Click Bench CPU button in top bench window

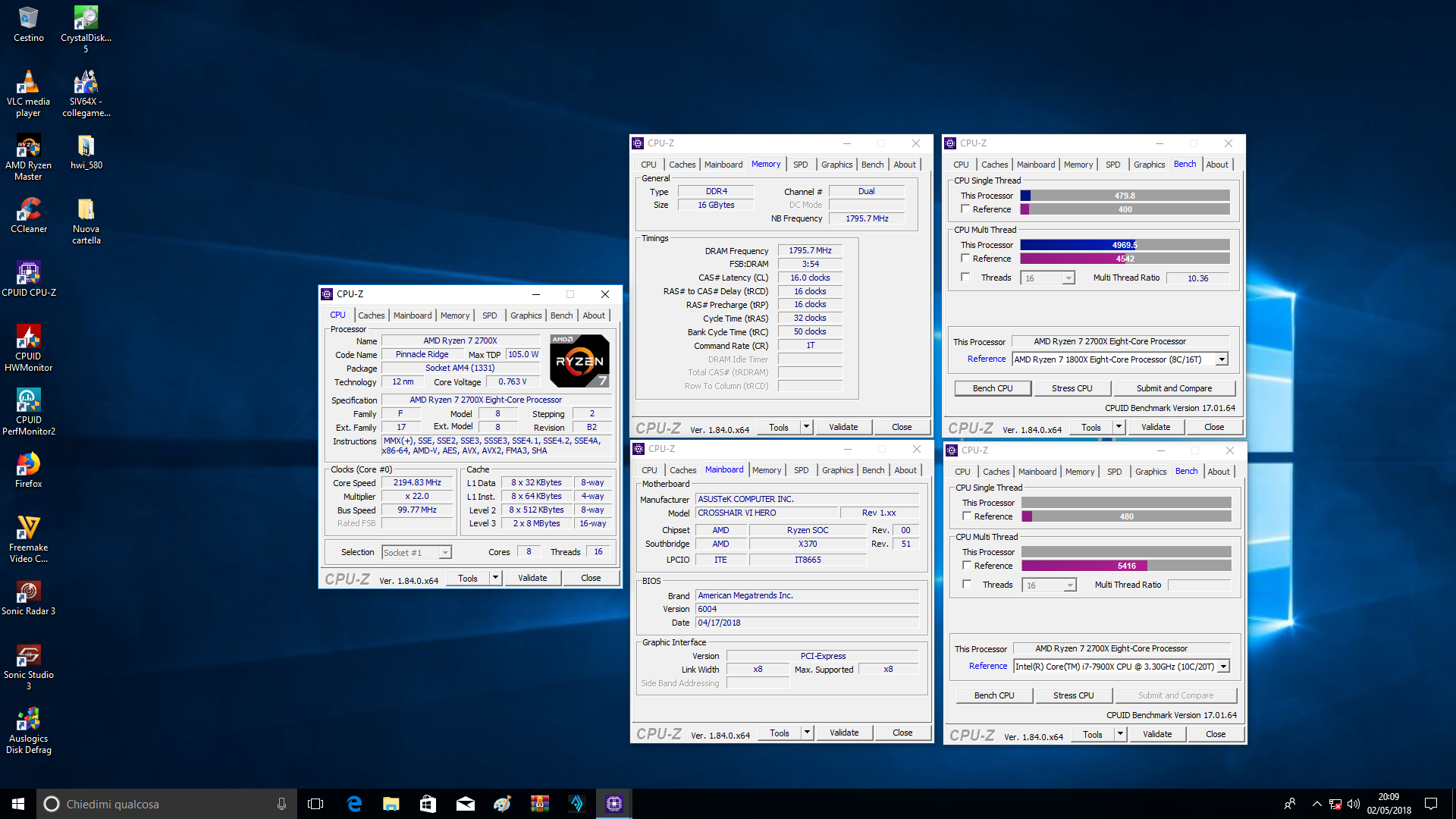(x=993, y=388)
